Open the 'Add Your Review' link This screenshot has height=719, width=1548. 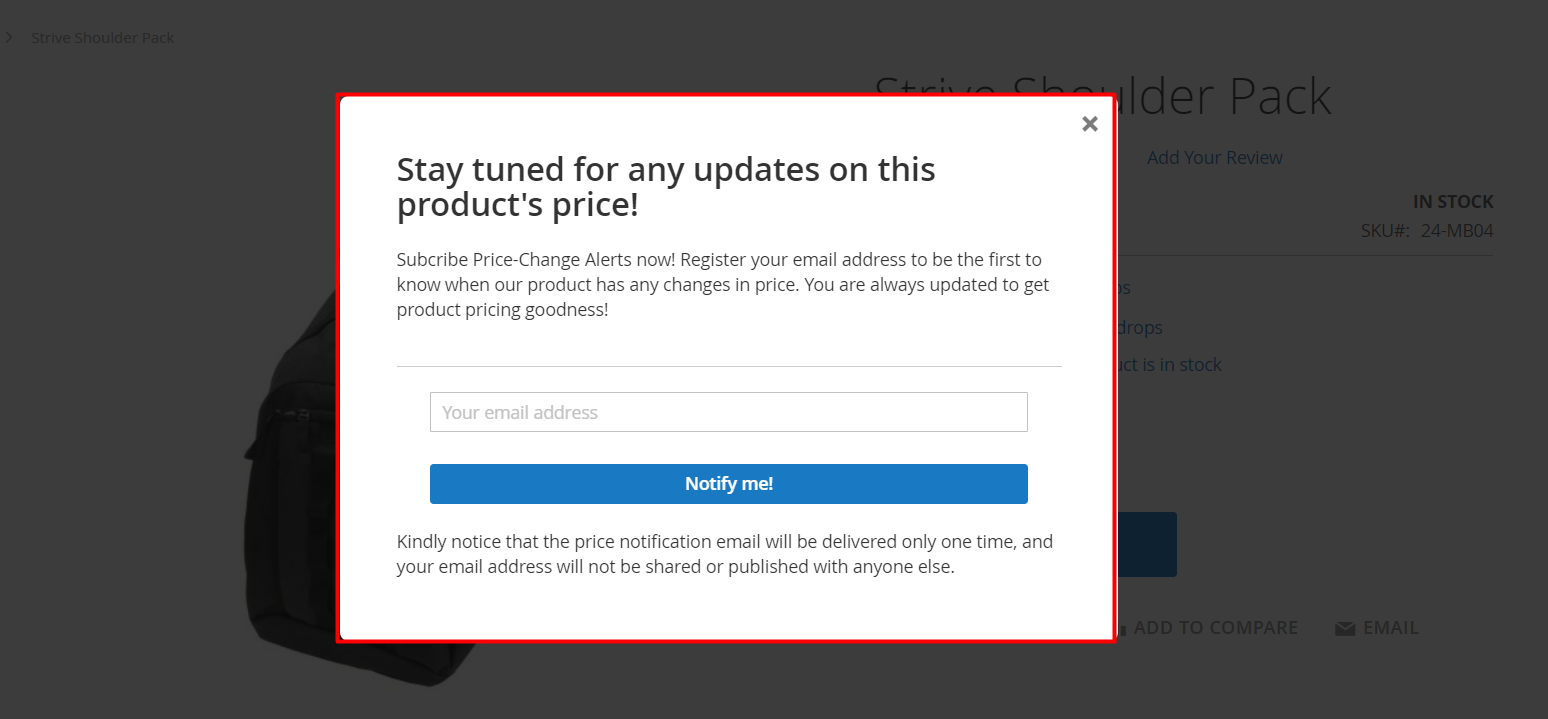1214,157
